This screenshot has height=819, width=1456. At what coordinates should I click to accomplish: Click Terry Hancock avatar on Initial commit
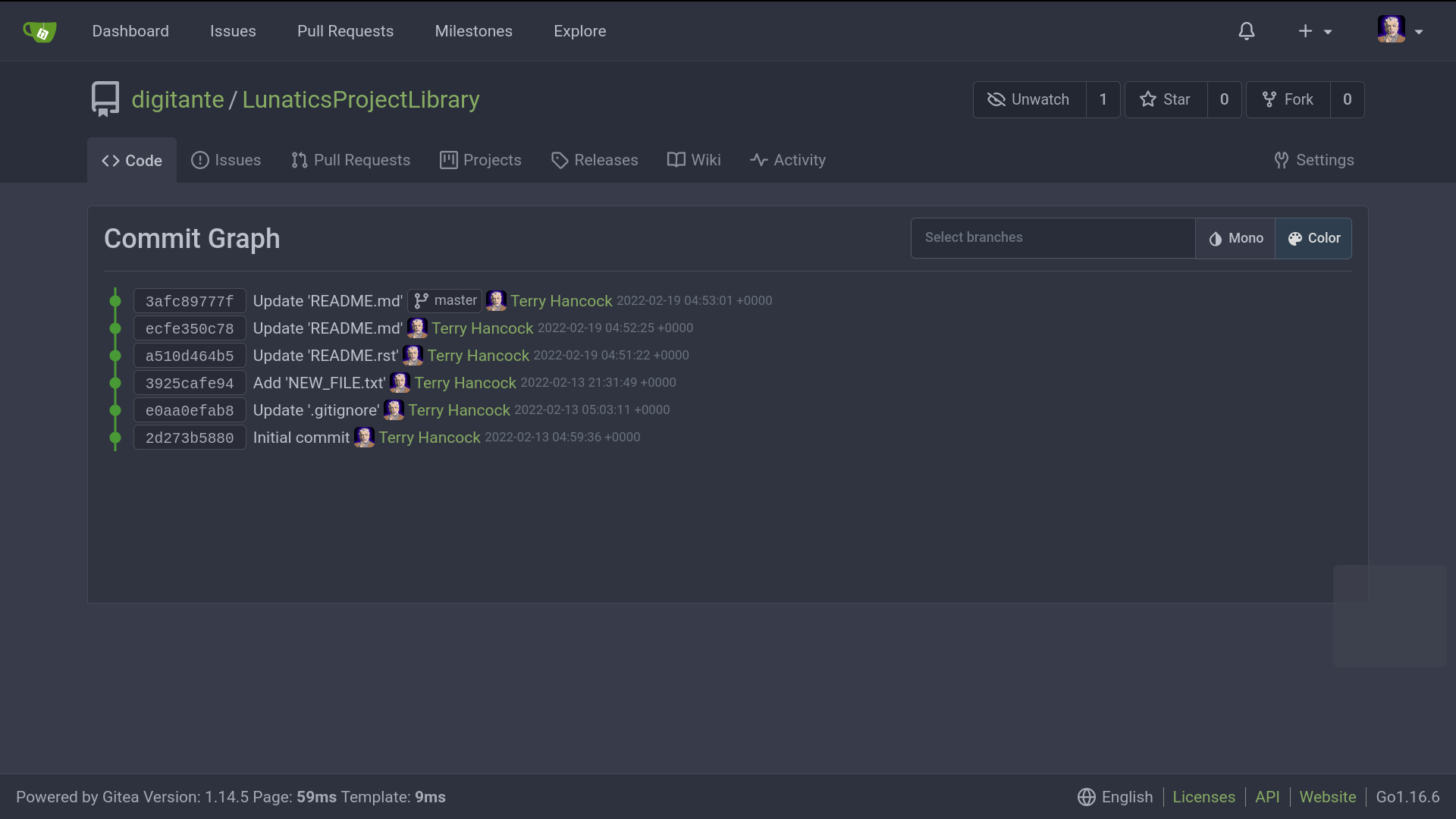(364, 438)
